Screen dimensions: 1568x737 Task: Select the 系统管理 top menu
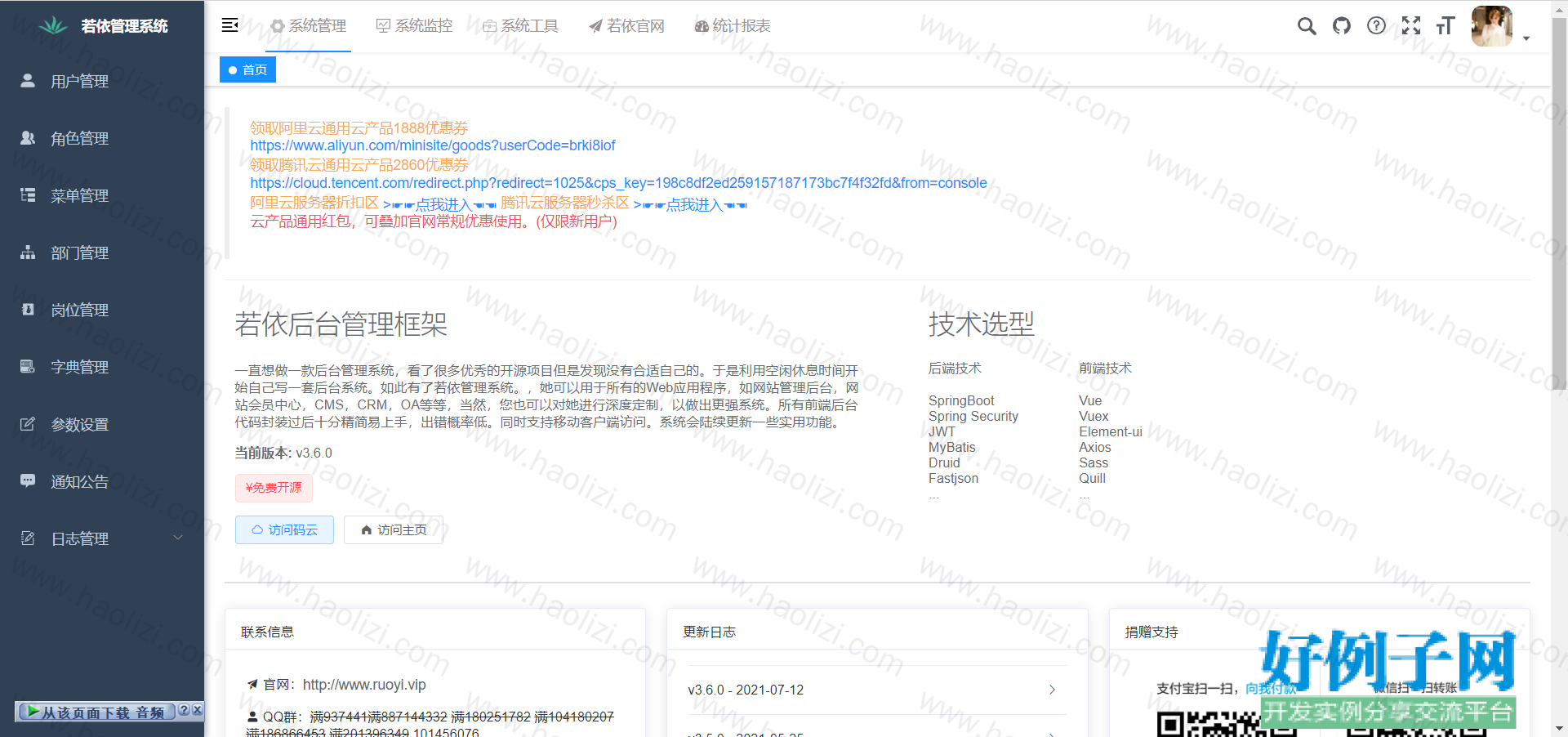click(308, 26)
